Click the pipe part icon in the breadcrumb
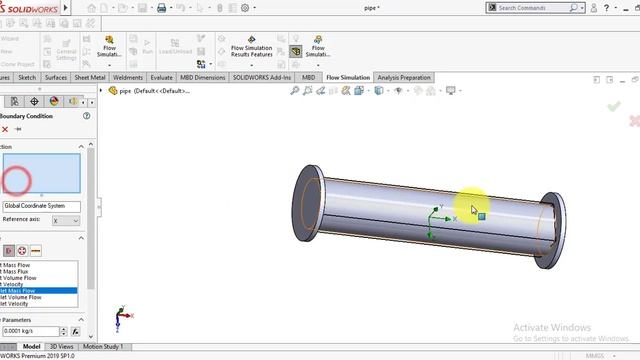The image size is (640, 360). (x=113, y=91)
